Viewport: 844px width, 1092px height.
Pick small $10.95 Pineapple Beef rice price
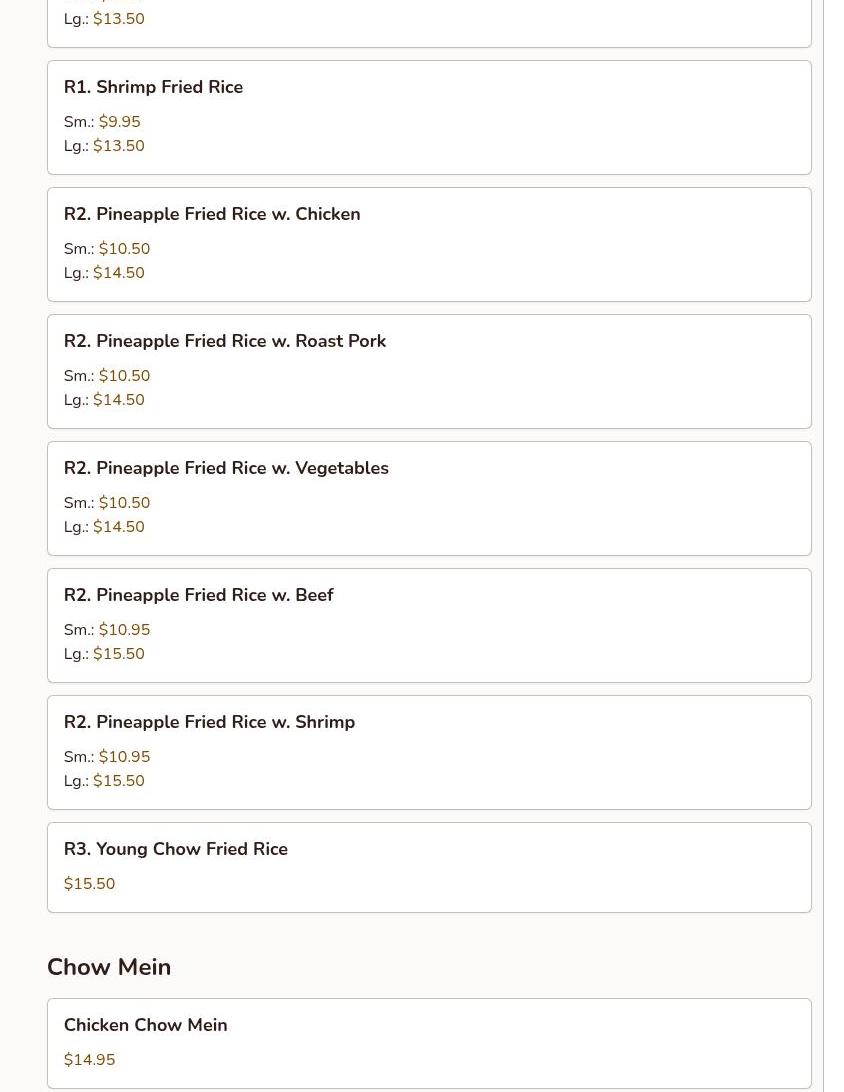pos(124,630)
